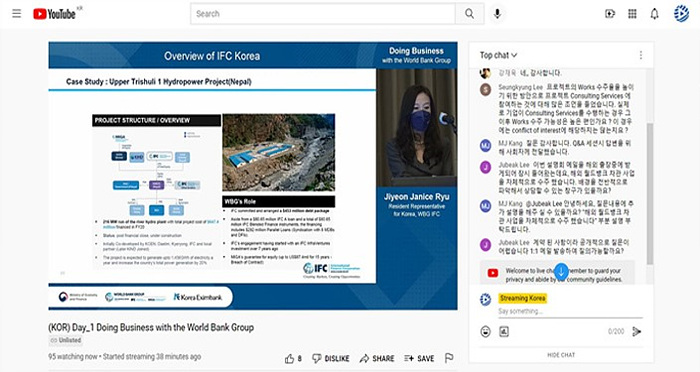Click the Streaming Korea name badge
This screenshot has width=700, height=372.
point(522,298)
